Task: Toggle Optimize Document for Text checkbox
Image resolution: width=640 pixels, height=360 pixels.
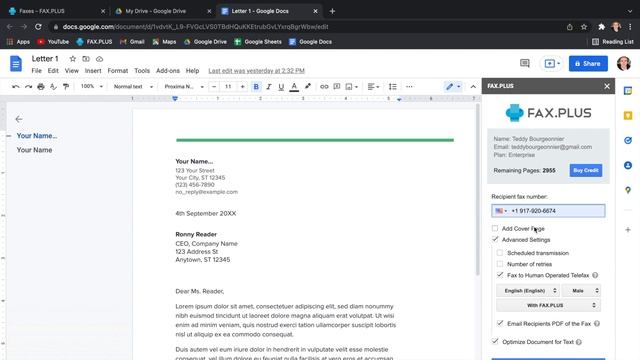Action: click(x=495, y=341)
